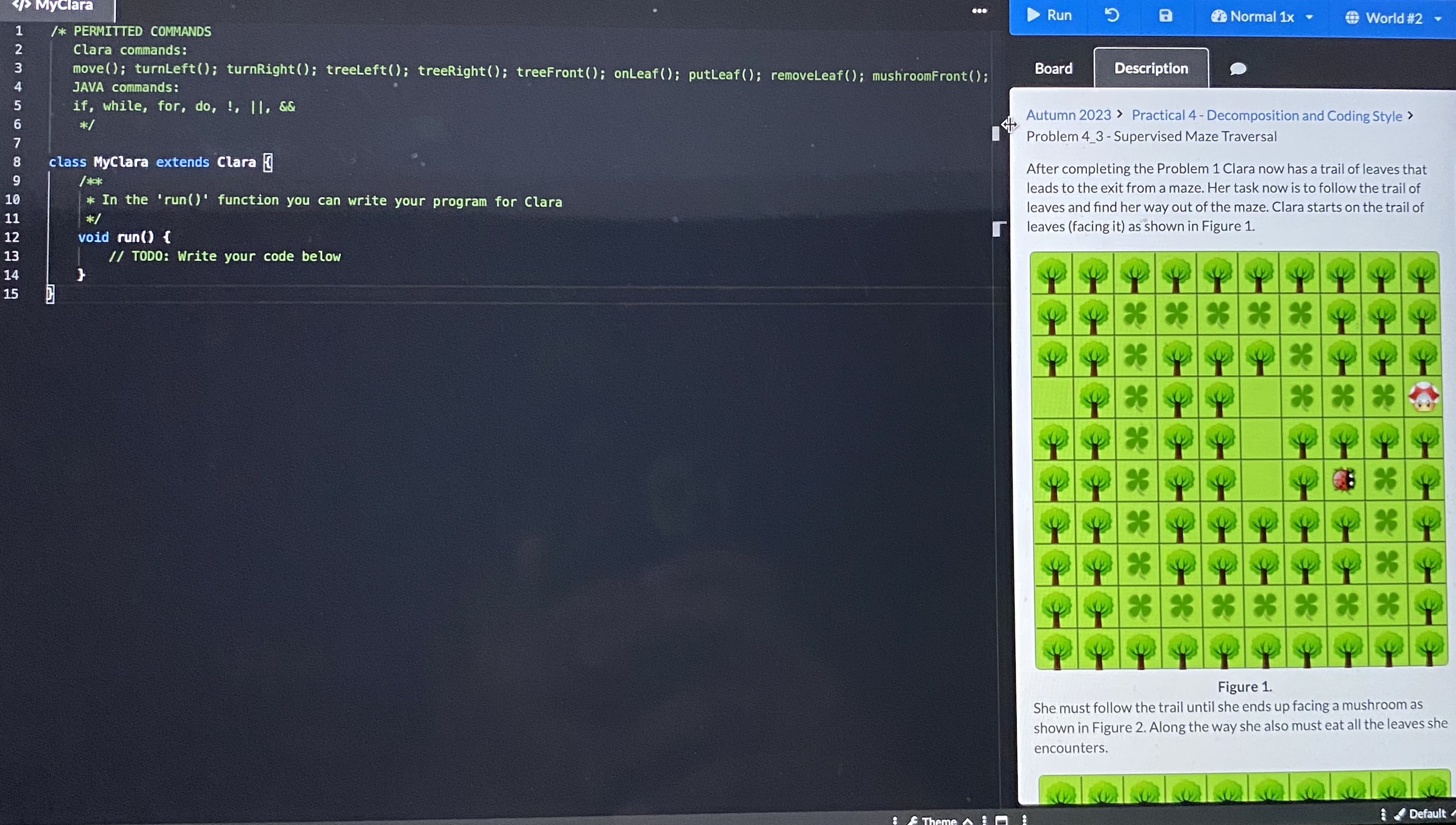This screenshot has width=1456, height=825.
Task: Click the reset/restart icon next to Run
Action: click(x=1112, y=16)
